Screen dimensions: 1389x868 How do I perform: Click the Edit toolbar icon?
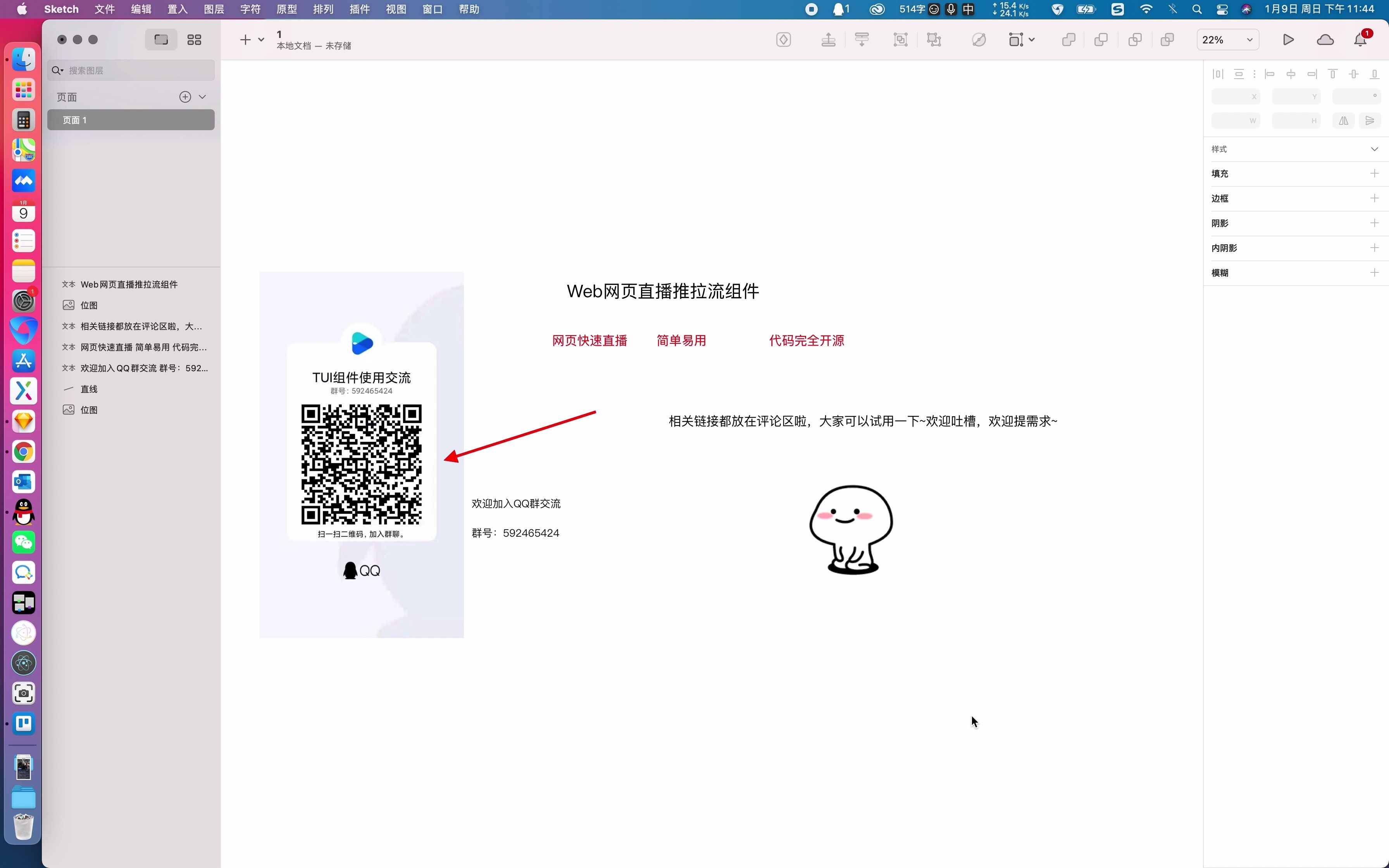979,40
